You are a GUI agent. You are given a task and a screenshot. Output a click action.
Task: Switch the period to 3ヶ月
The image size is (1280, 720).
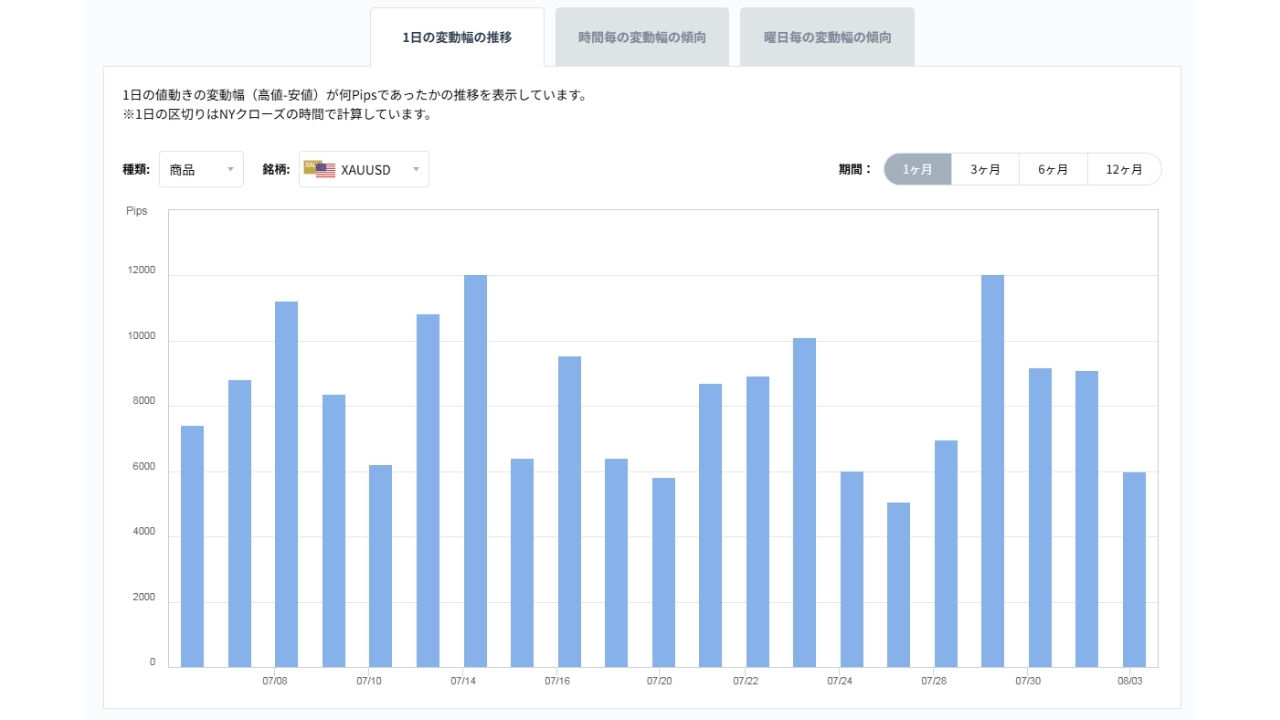[x=985, y=169]
